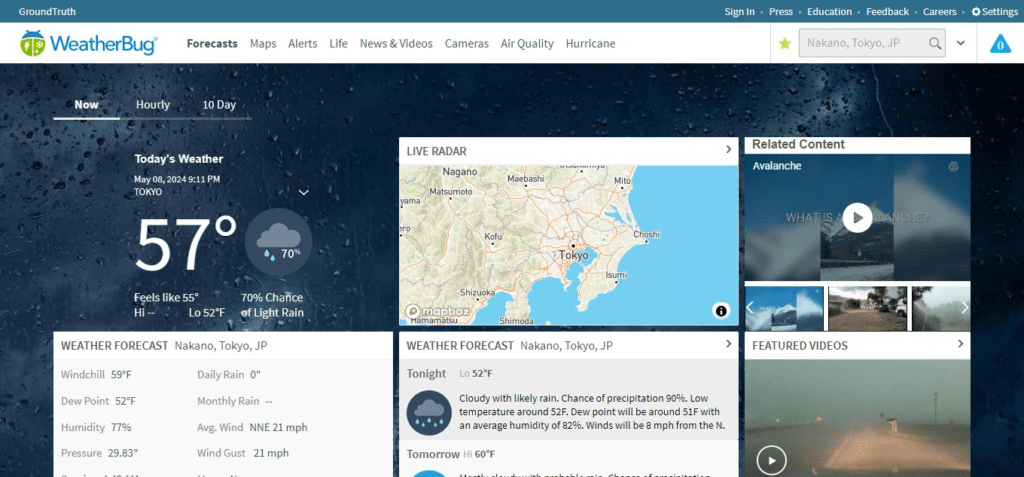
Task: Click the Dew Point 52°F value
Action: [125, 401]
